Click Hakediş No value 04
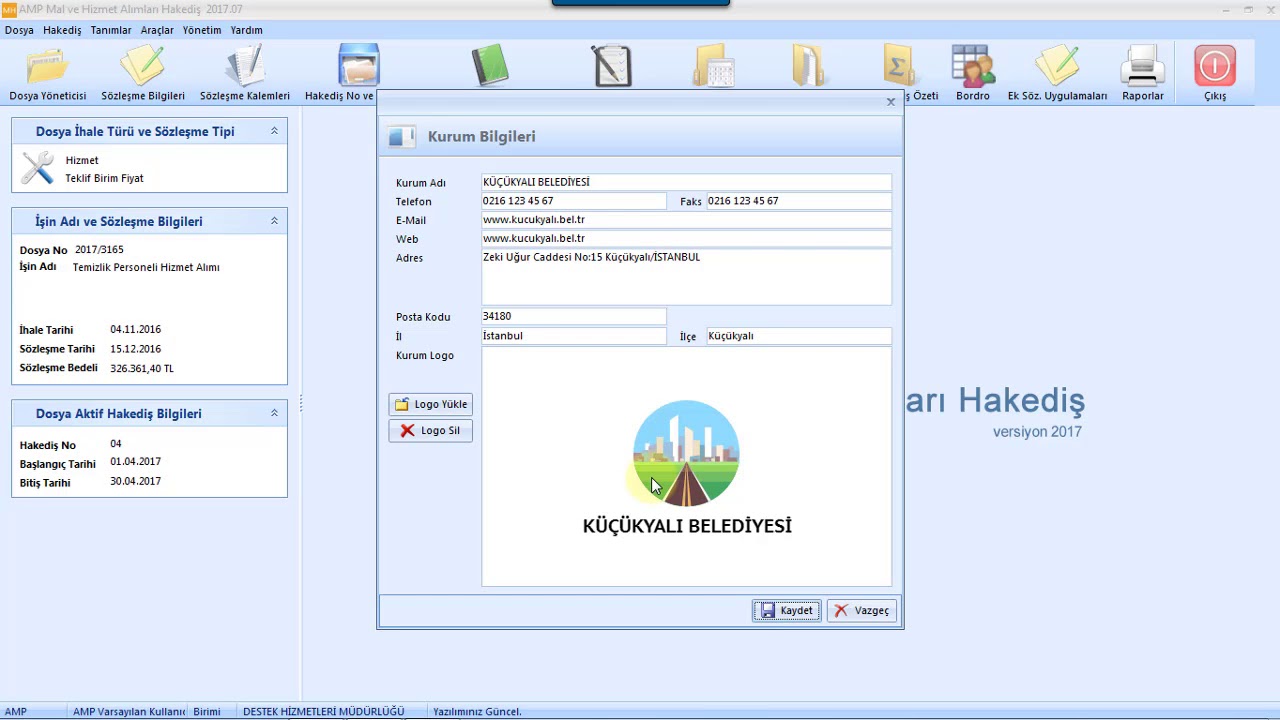This screenshot has height=720, width=1280. tap(116, 443)
